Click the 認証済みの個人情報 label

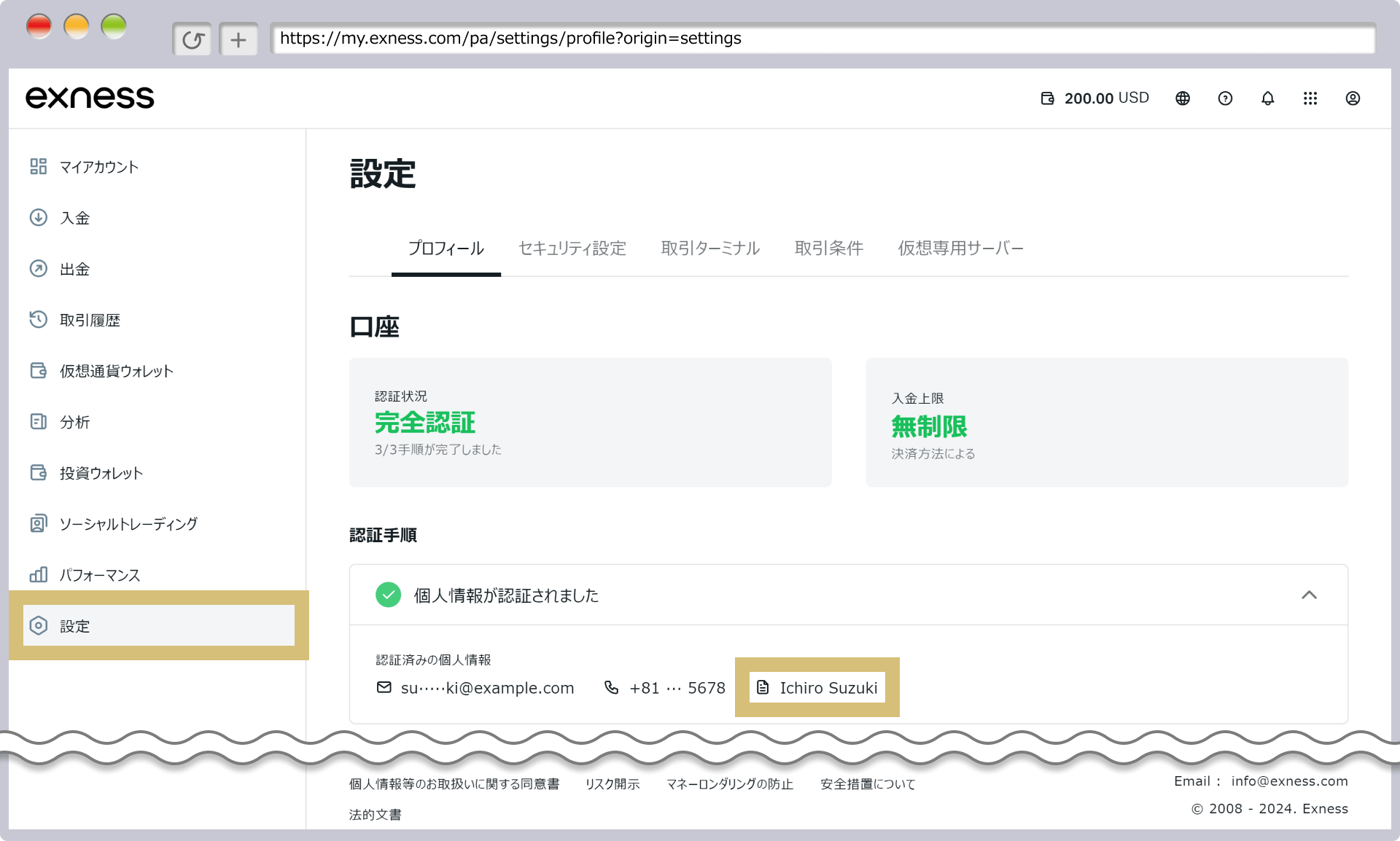click(434, 660)
